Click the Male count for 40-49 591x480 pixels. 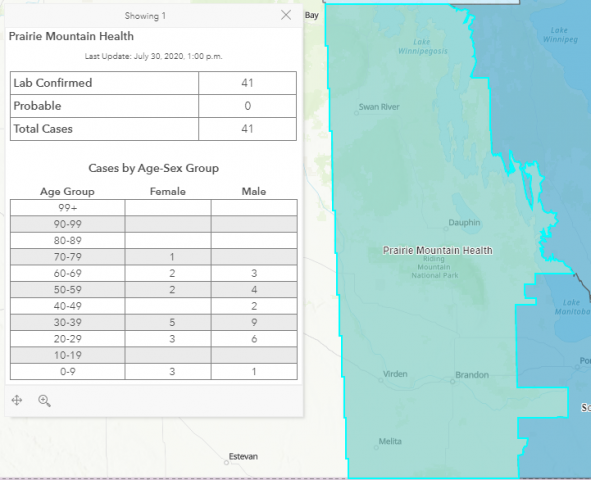(254, 306)
